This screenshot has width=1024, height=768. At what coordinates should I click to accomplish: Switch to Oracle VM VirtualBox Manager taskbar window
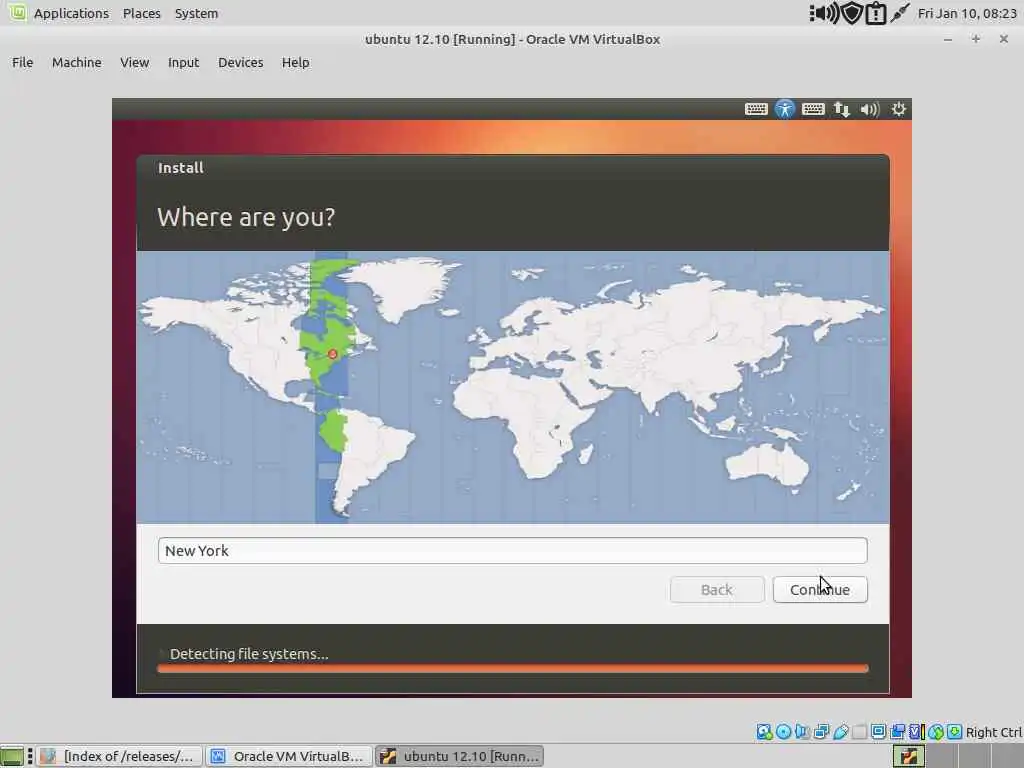point(289,756)
